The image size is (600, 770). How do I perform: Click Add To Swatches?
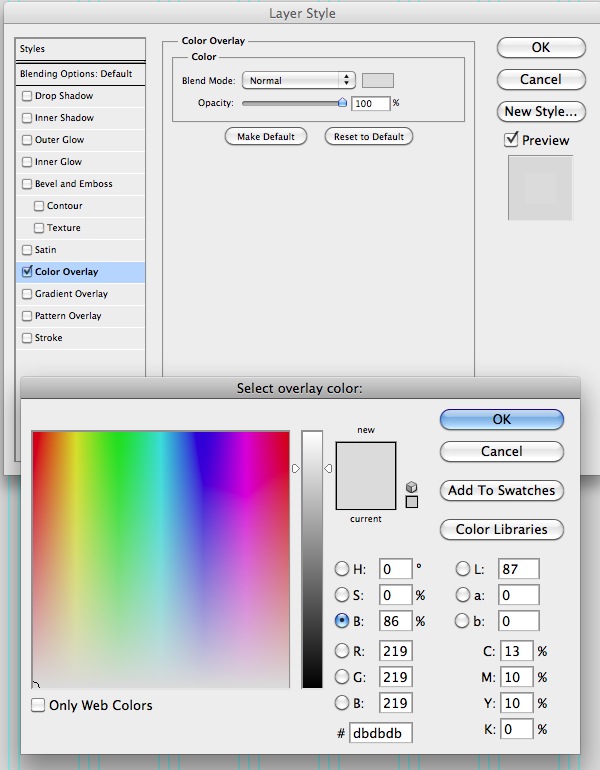coord(502,490)
